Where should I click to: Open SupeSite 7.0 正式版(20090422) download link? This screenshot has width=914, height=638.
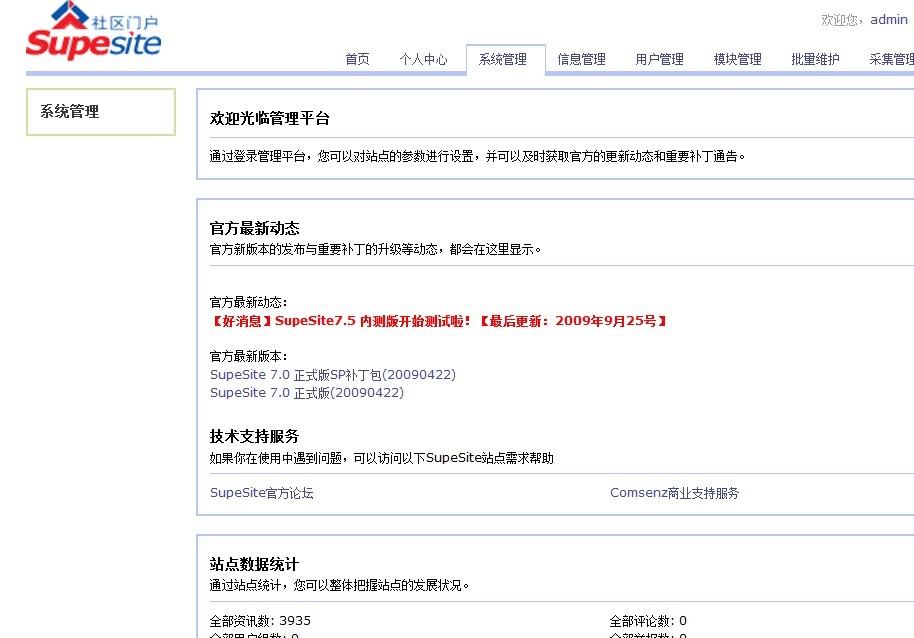coord(307,393)
